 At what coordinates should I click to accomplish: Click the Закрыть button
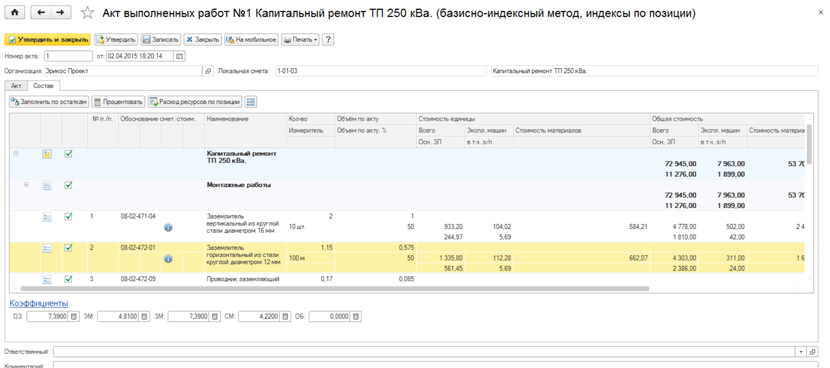(x=203, y=40)
